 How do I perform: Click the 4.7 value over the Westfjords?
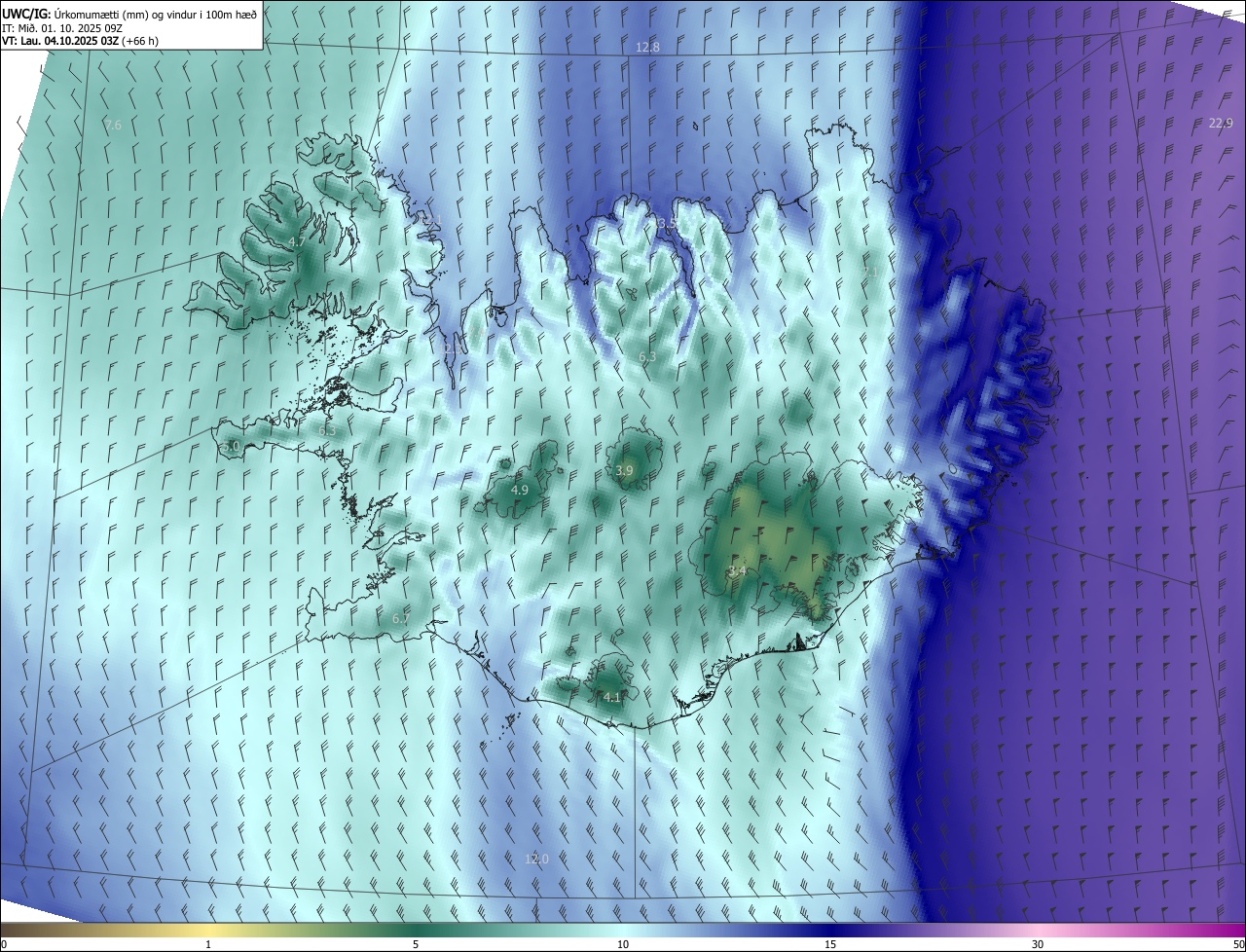tap(297, 241)
